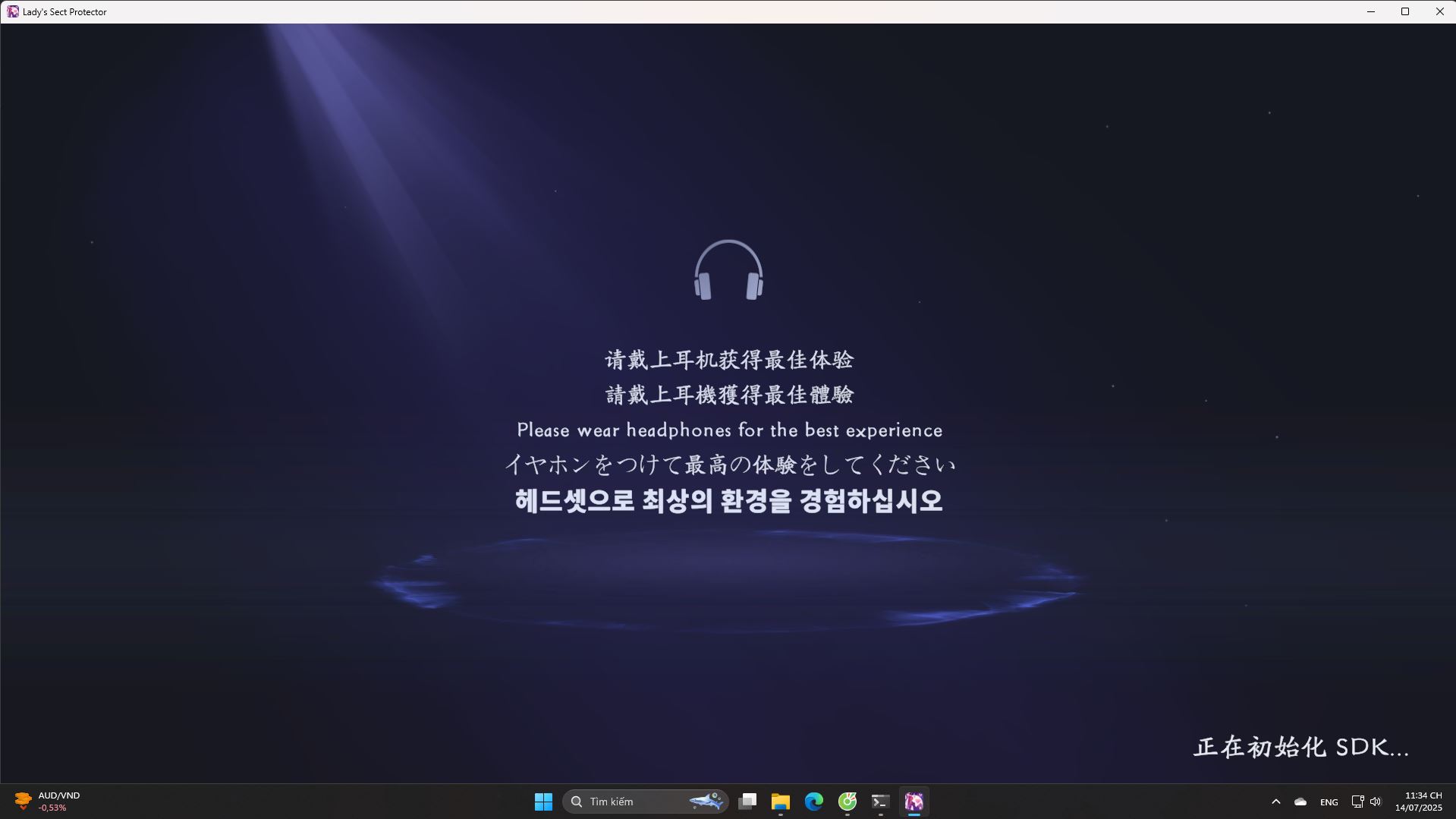Open Task View from the taskbar
Image resolution: width=1456 pixels, height=819 pixels.
748,801
